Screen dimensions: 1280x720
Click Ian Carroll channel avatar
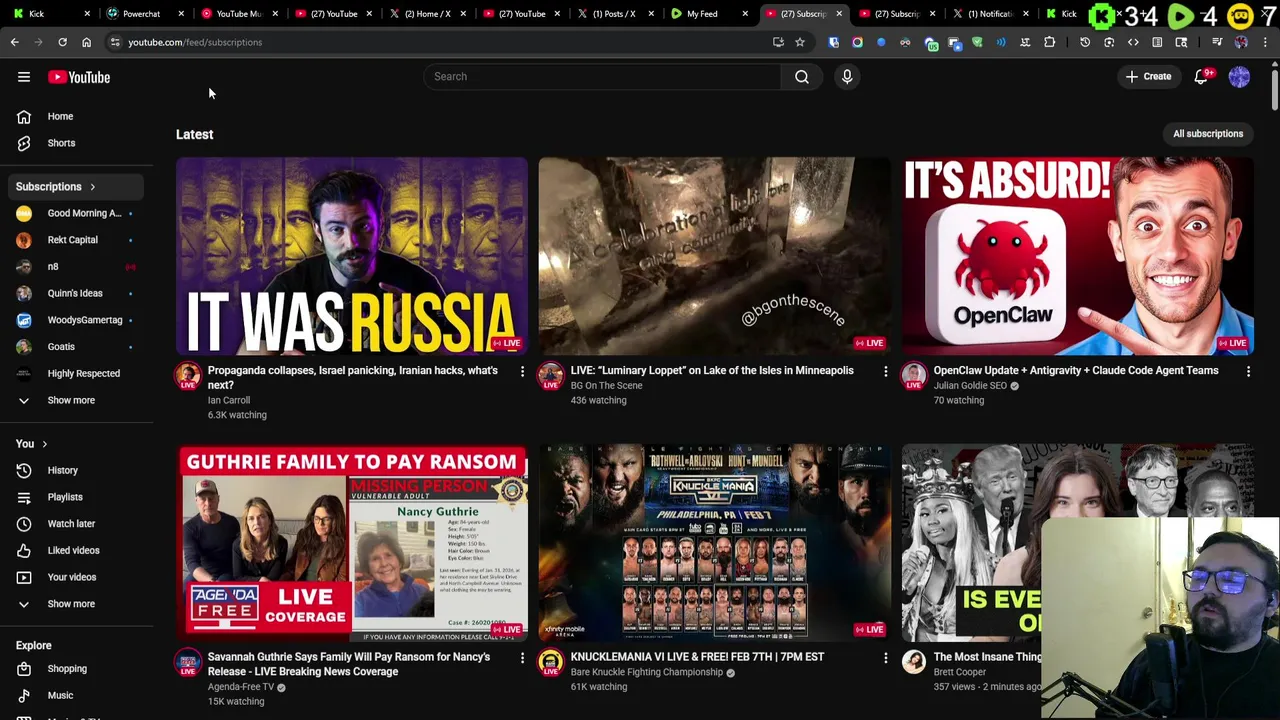point(188,376)
